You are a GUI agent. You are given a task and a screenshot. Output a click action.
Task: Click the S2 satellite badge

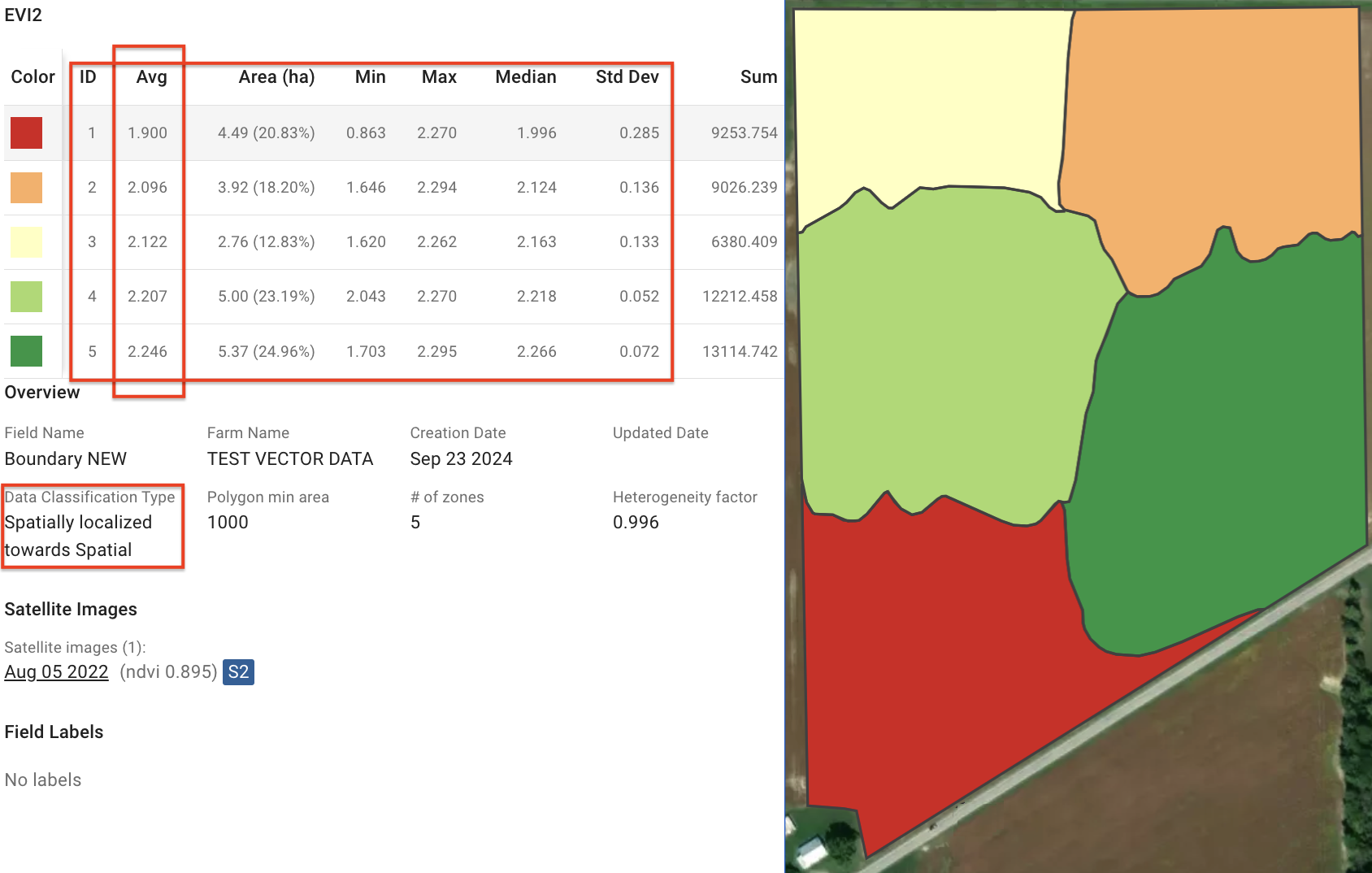pos(238,672)
